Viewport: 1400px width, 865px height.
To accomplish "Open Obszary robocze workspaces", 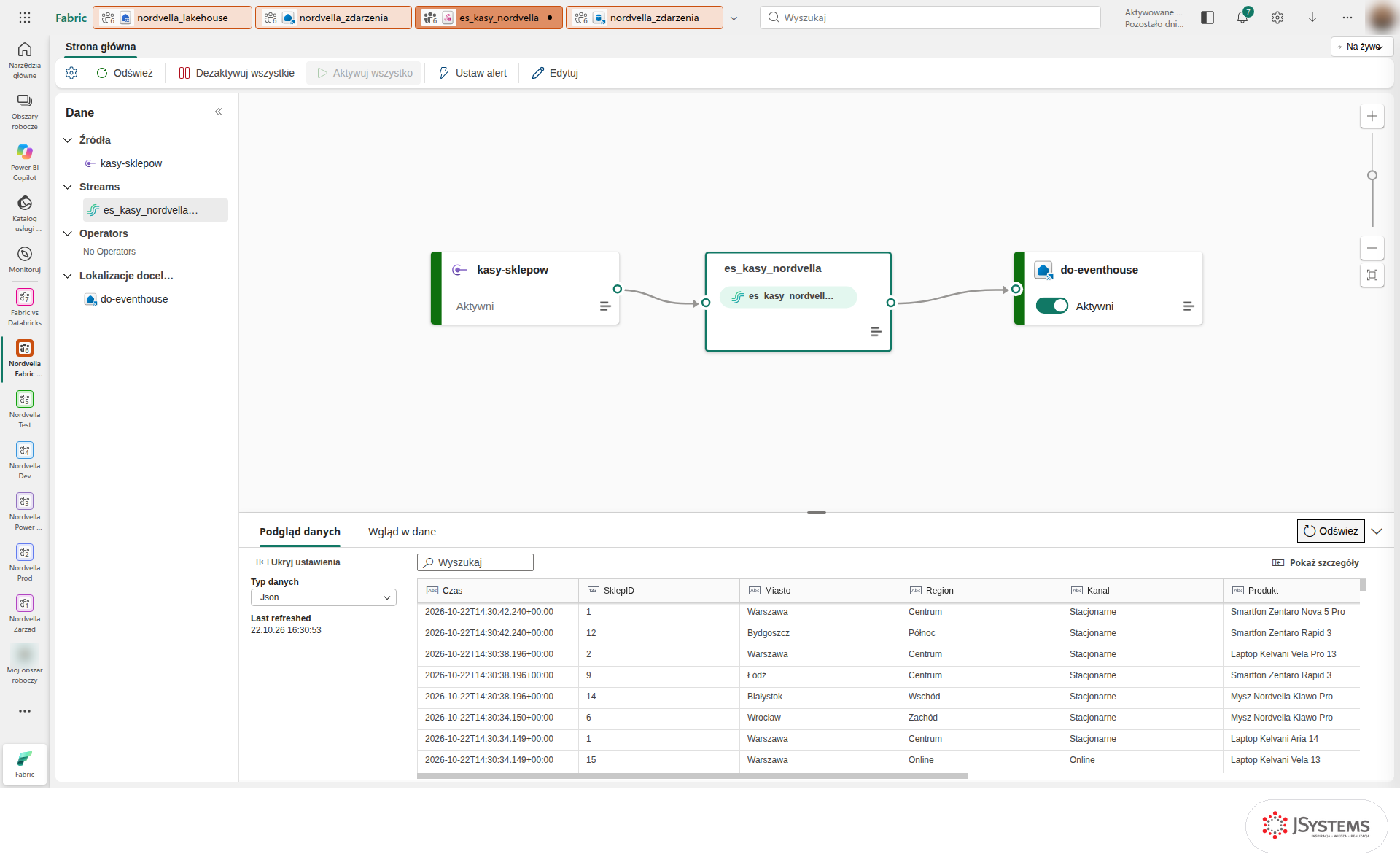I will 25,111.
